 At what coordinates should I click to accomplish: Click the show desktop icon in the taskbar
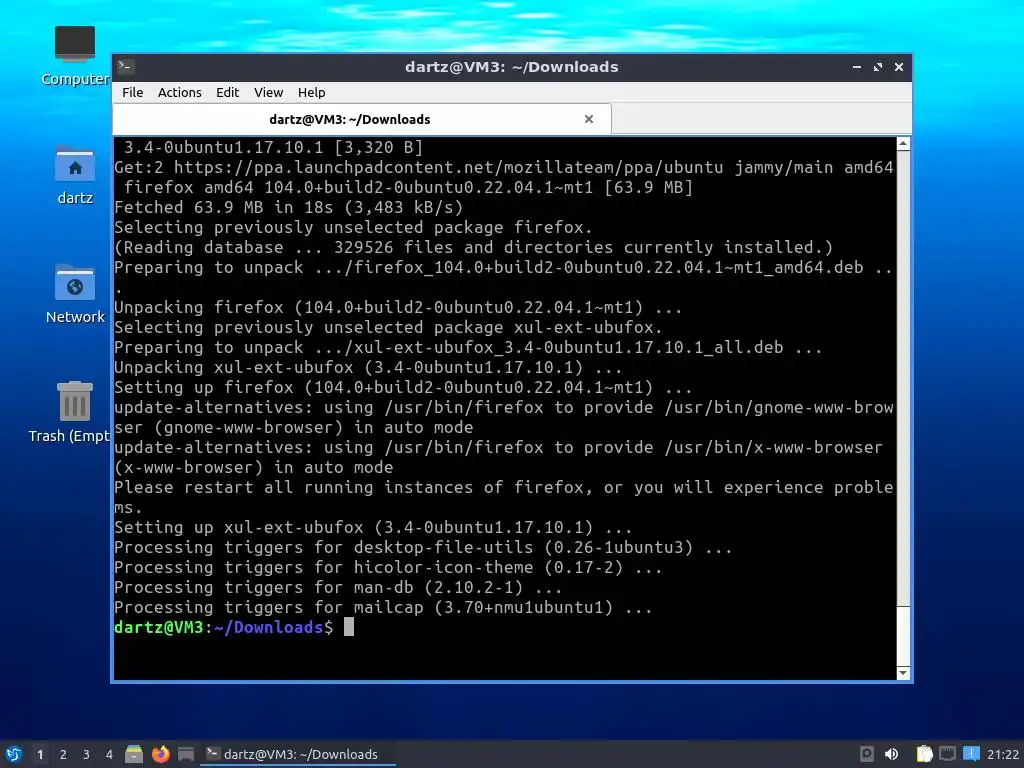click(186, 754)
